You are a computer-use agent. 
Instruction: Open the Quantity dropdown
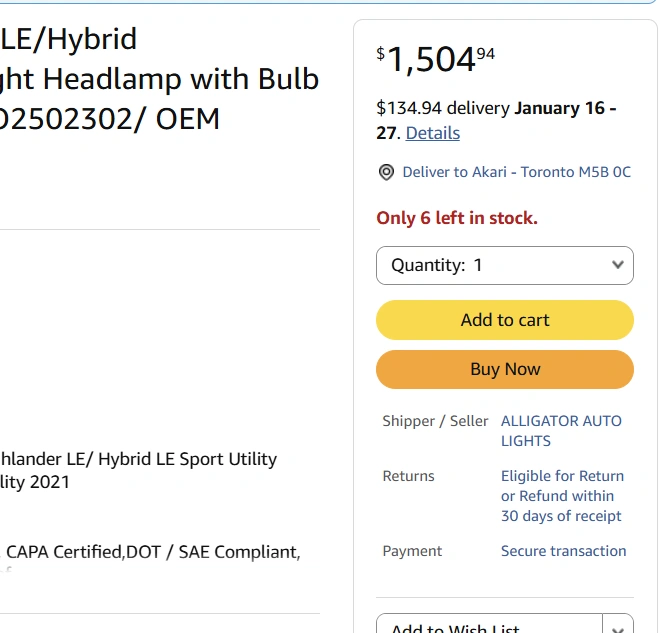coord(505,265)
